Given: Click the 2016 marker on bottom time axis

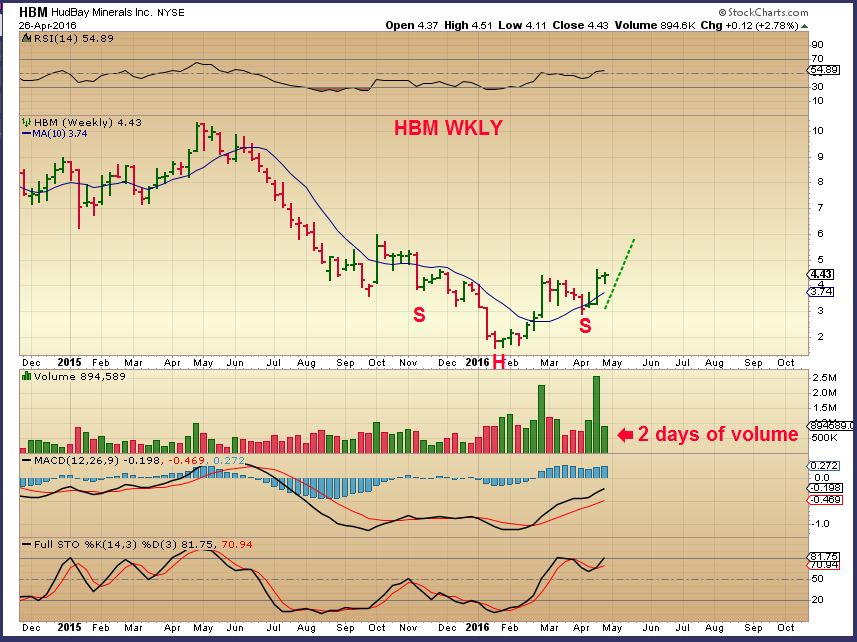Looking at the screenshot, I should (x=477, y=627).
